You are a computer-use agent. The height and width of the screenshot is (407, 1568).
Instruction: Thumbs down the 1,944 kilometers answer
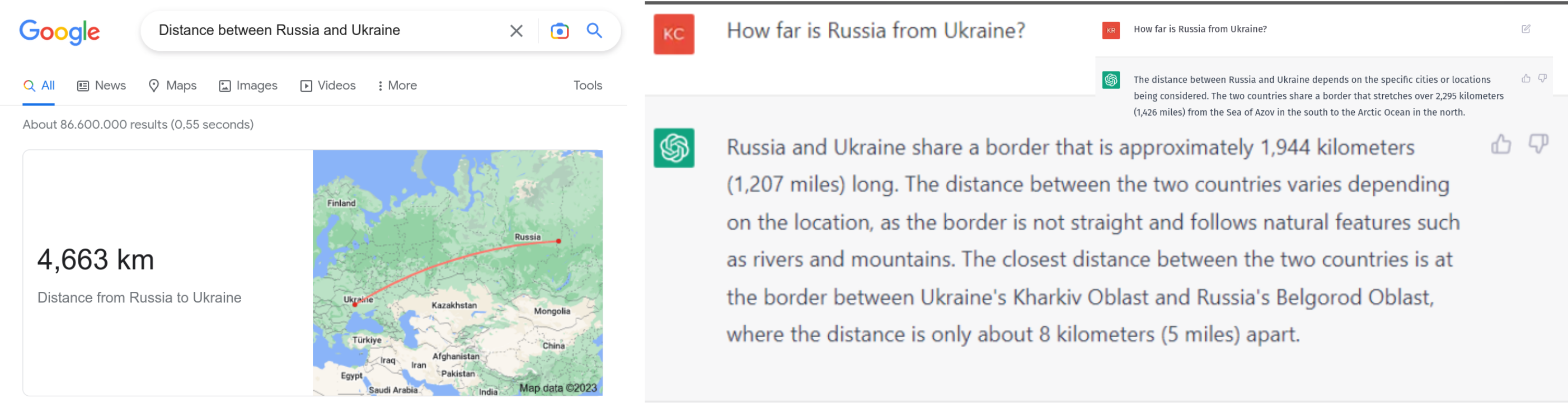tap(1538, 144)
